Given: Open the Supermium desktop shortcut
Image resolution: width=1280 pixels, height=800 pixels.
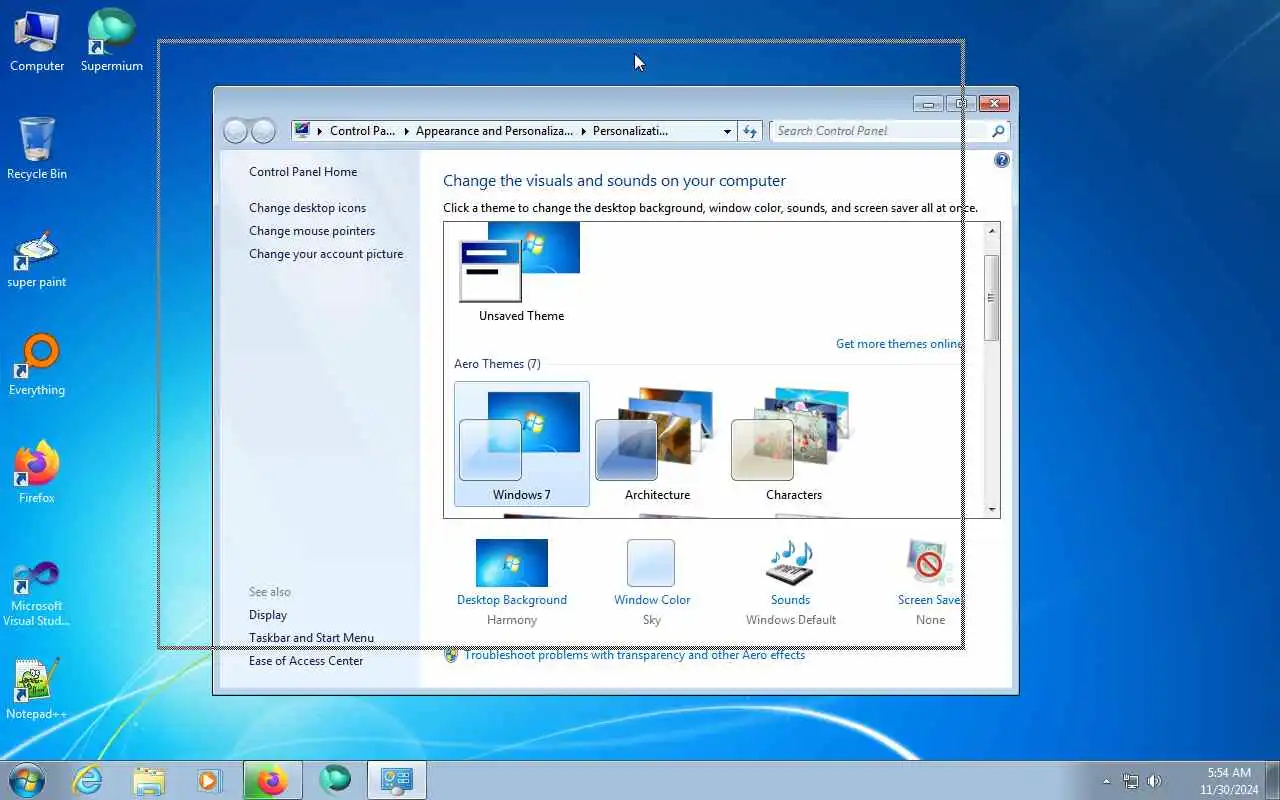Looking at the screenshot, I should pyautogui.click(x=112, y=41).
